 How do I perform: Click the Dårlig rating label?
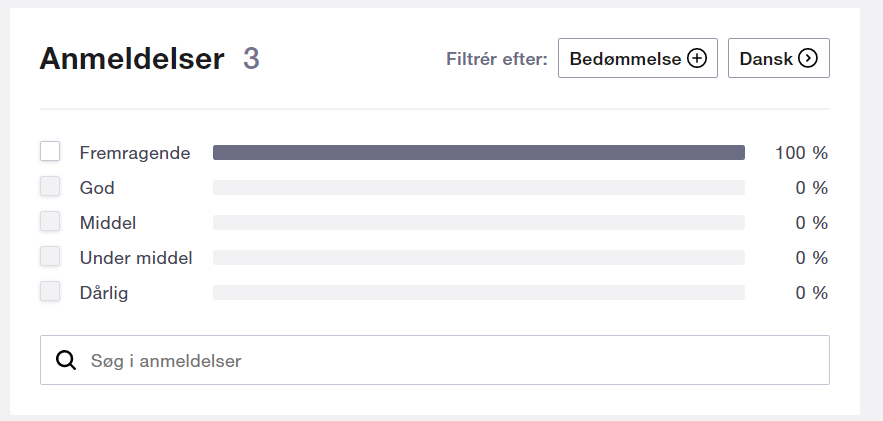pos(104,293)
